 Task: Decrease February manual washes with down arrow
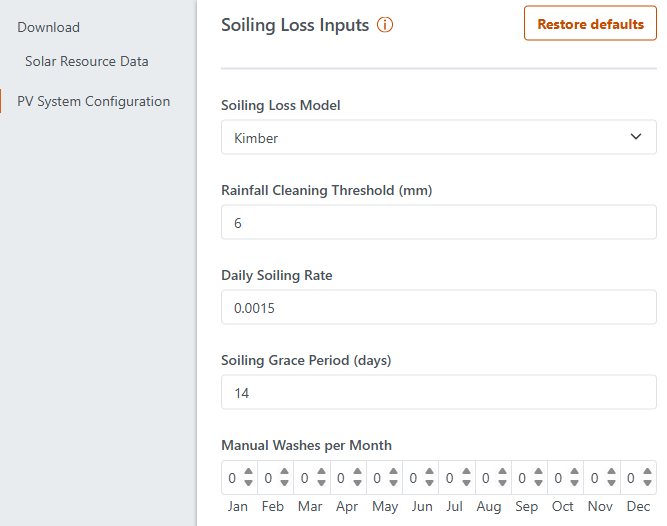(285, 483)
